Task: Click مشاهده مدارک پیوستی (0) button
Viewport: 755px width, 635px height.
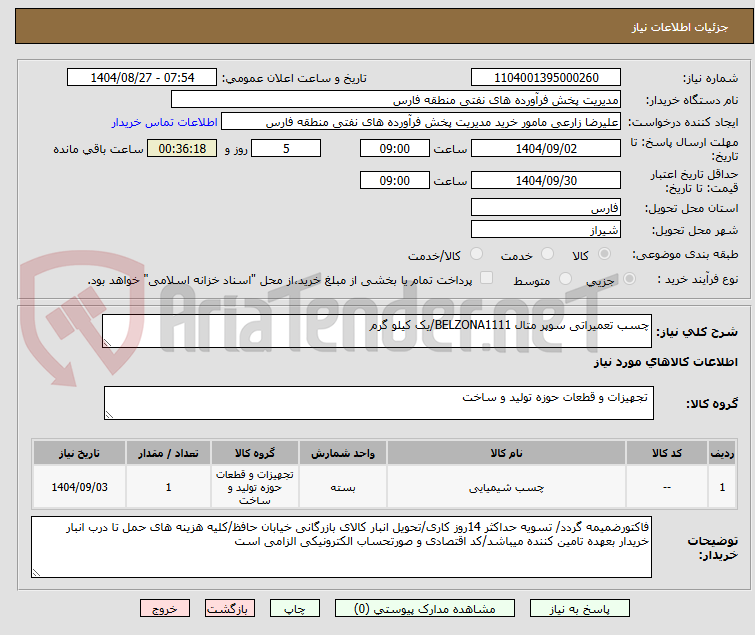Action: (x=425, y=609)
